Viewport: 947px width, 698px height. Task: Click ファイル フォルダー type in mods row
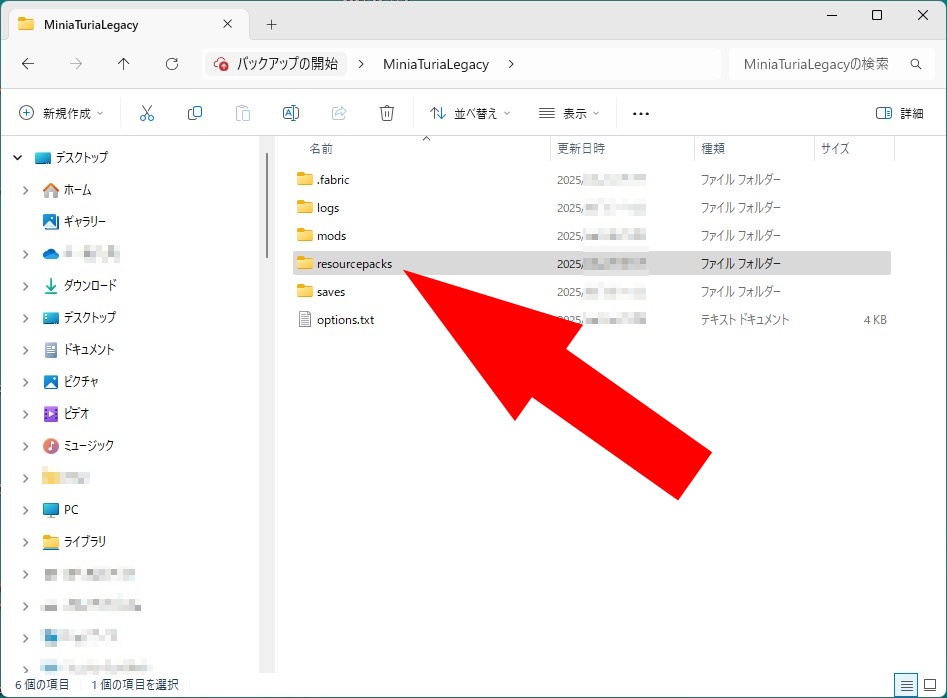pyautogui.click(x=740, y=235)
